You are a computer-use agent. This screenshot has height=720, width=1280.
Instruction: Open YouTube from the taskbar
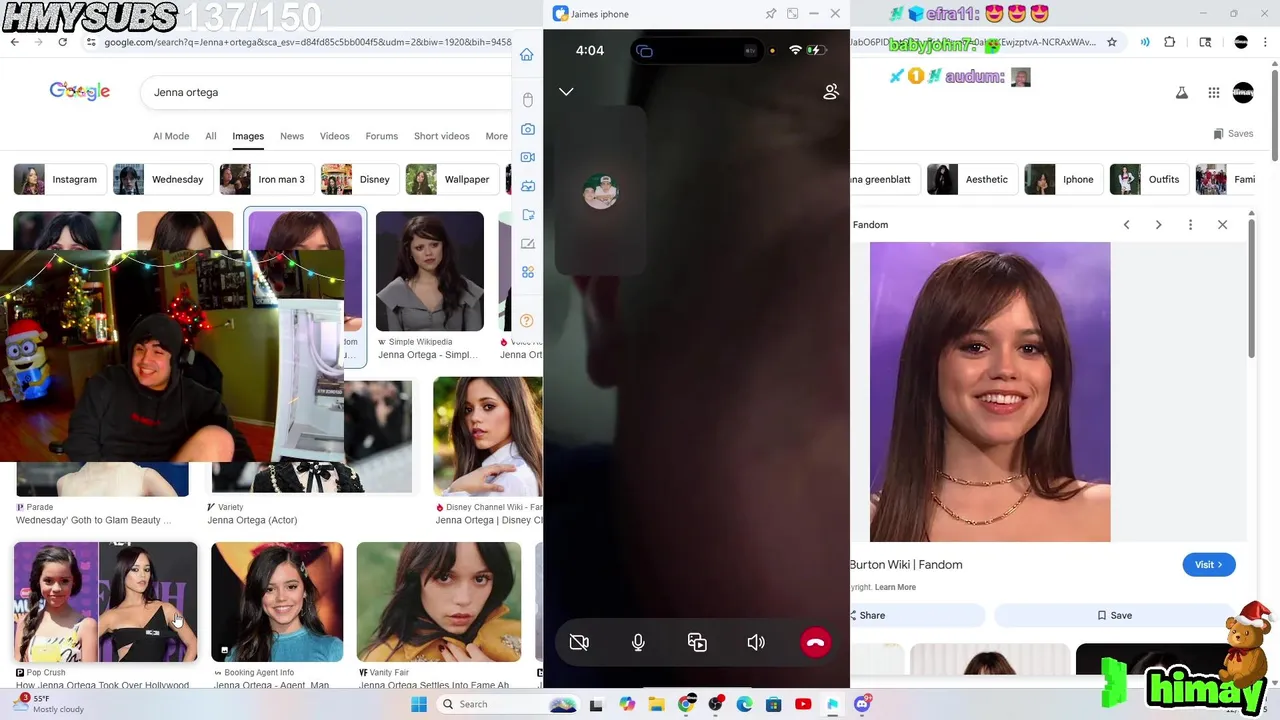click(802, 704)
